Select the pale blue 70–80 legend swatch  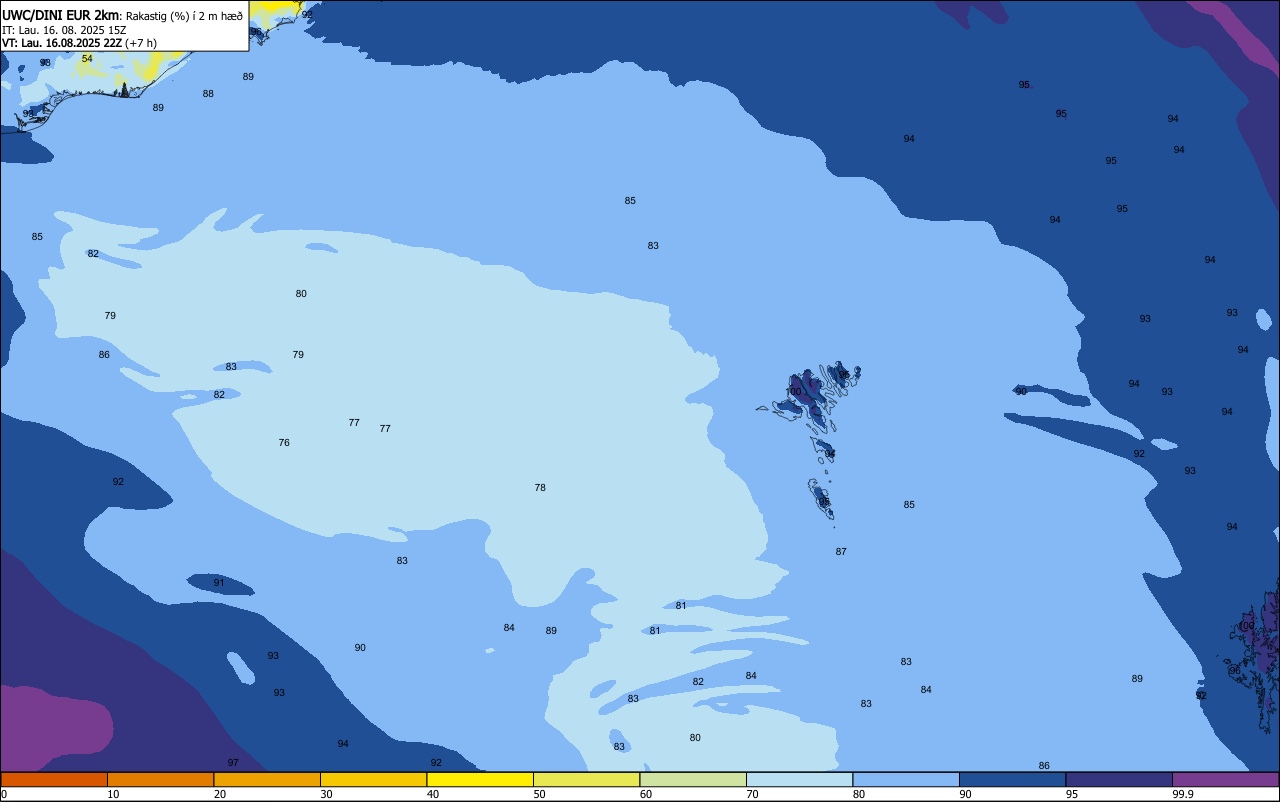[x=799, y=779]
